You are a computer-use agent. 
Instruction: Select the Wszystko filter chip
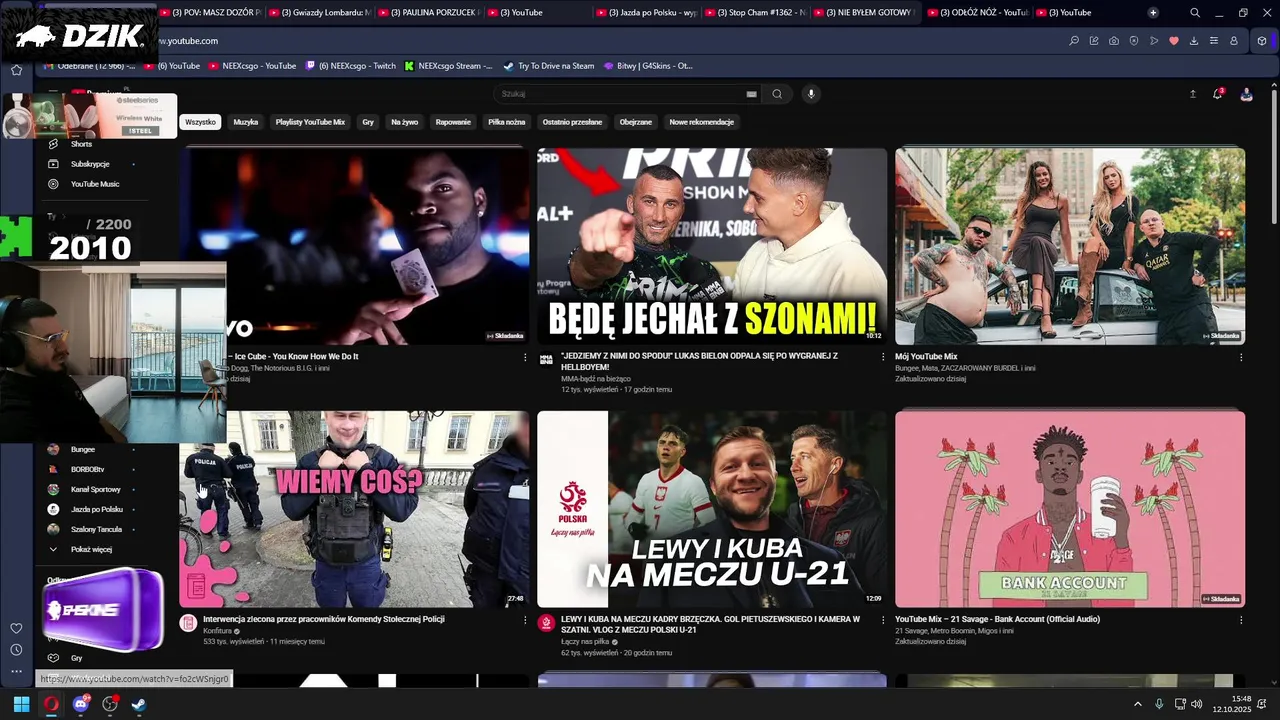pos(200,122)
